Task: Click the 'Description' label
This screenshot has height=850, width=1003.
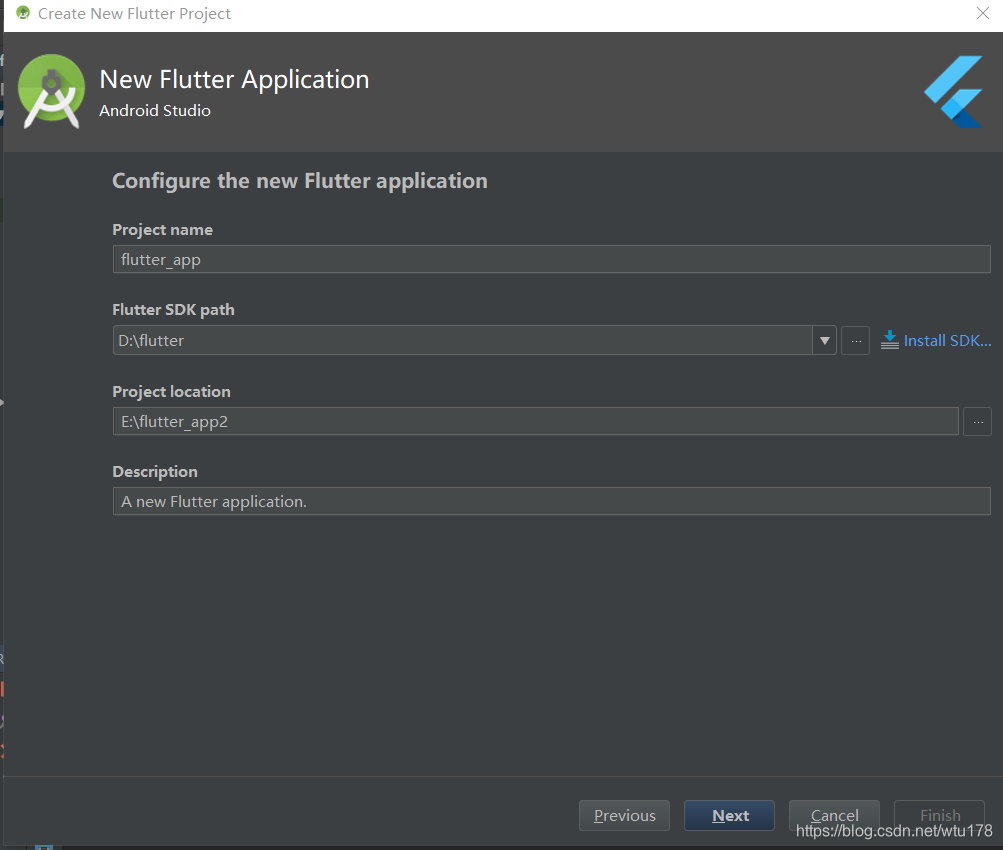Action: (155, 471)
